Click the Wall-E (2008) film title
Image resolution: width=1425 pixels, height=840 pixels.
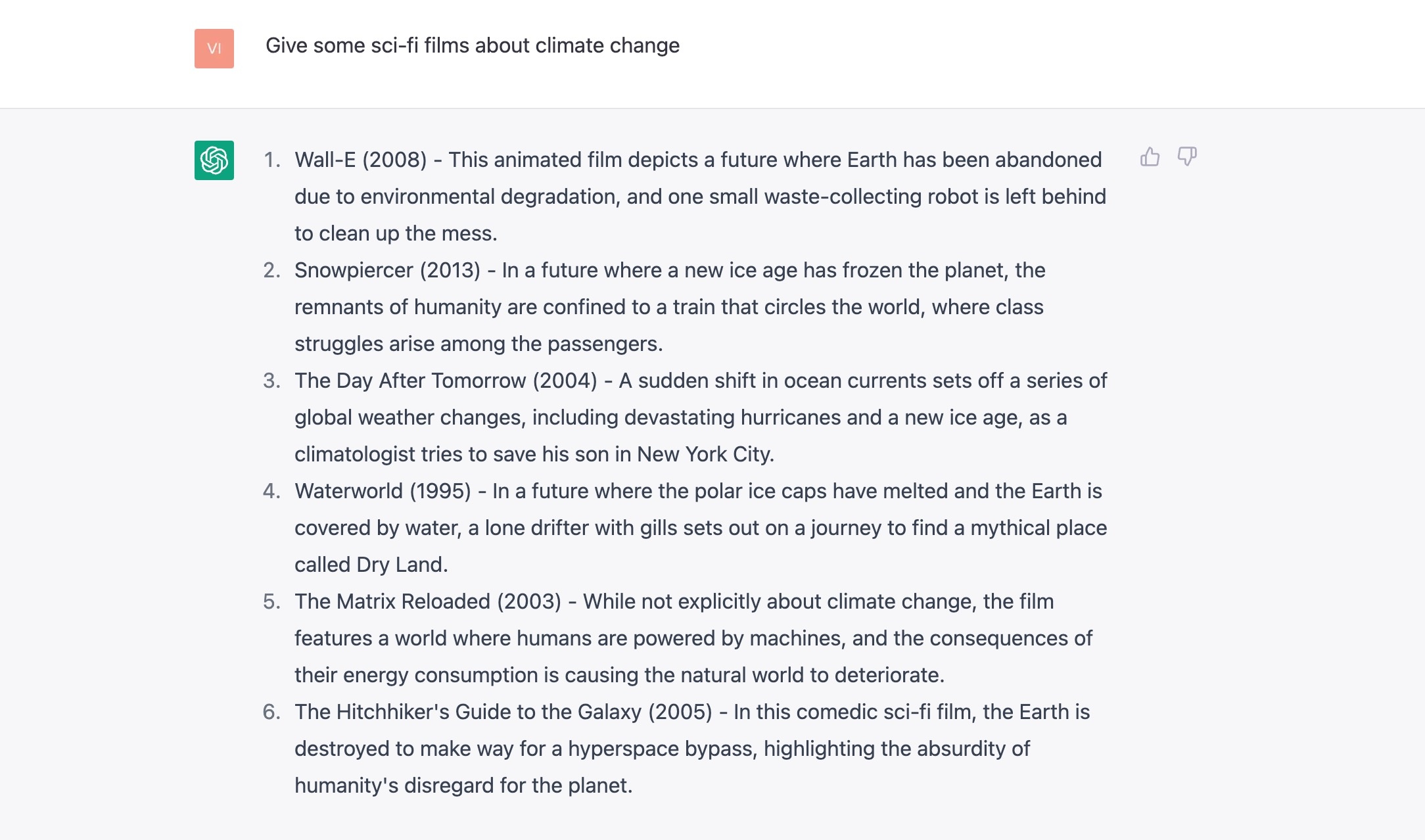(x=360, y=160)
